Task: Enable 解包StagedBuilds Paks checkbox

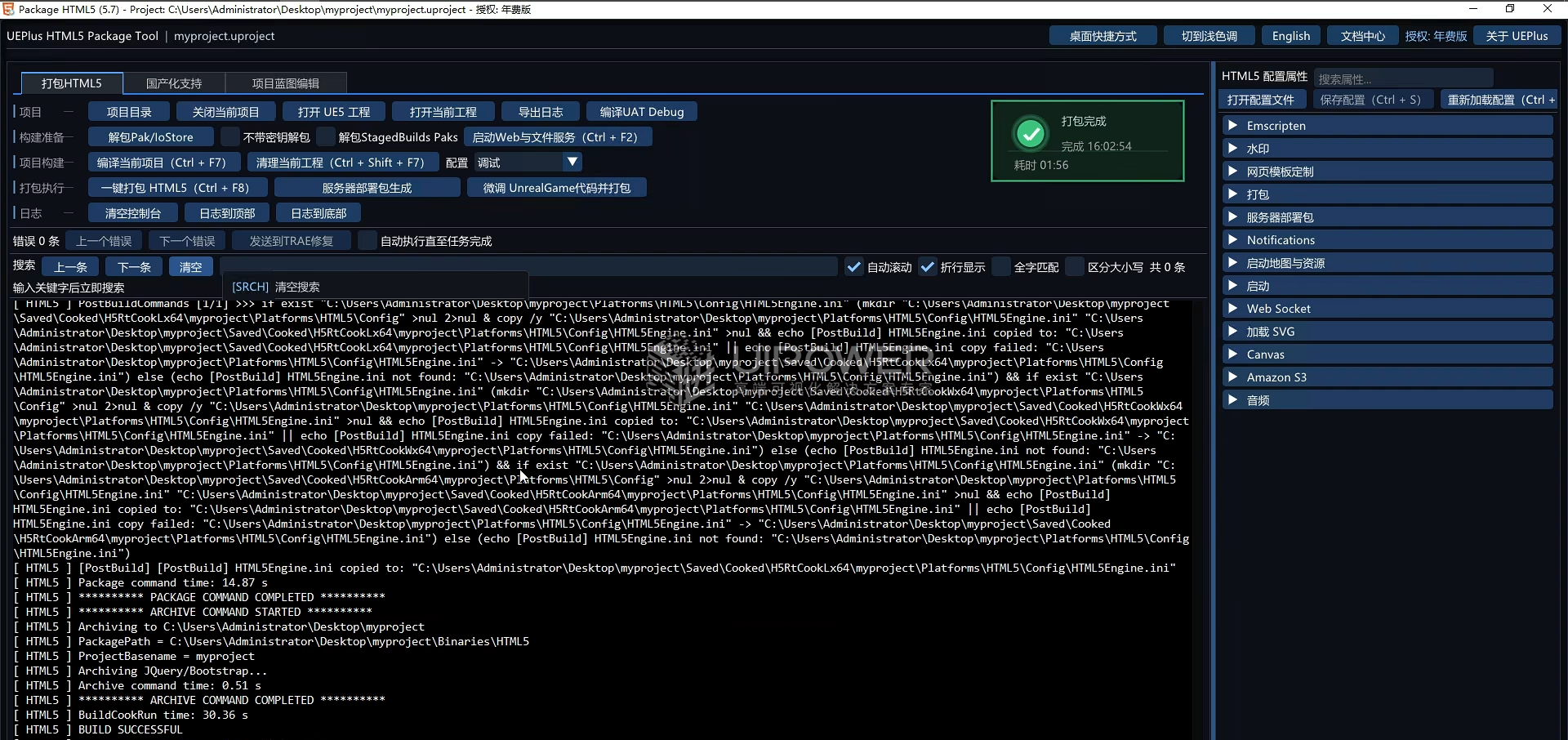Action: coord(327,137)
